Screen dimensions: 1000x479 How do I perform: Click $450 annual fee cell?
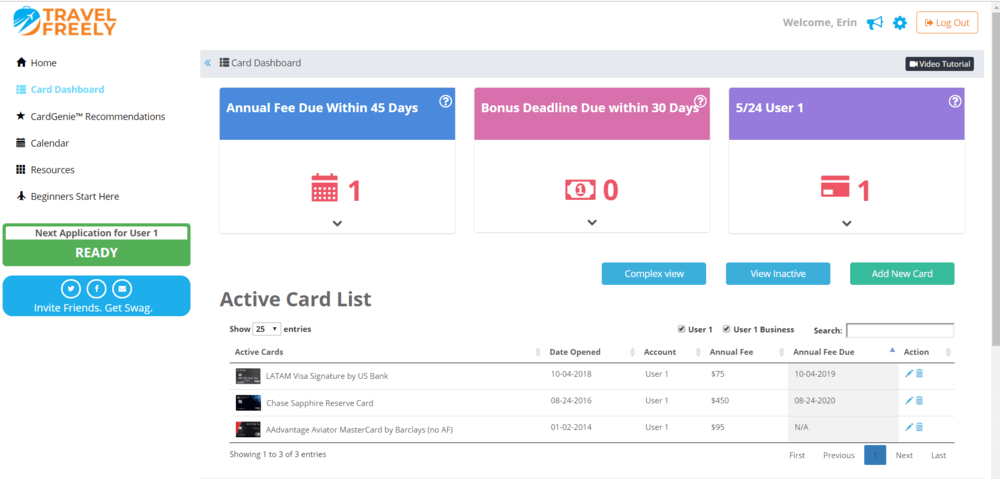[x=720, y=401]
